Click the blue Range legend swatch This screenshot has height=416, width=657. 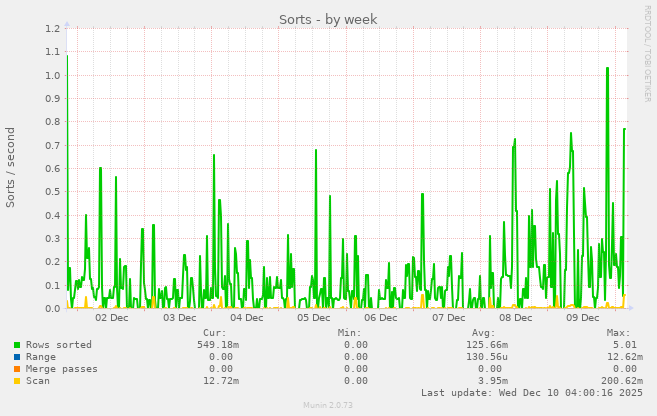click(17, 357)
